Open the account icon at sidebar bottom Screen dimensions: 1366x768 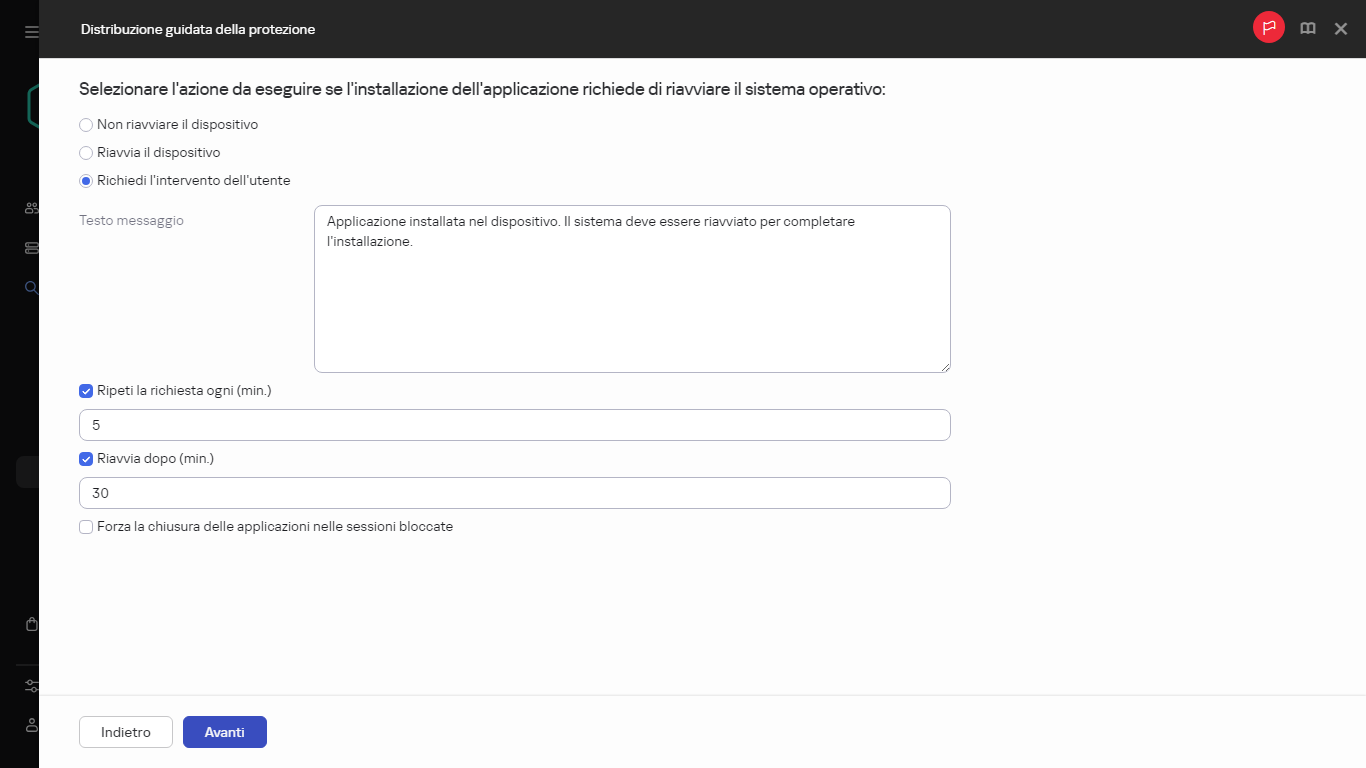31,725
